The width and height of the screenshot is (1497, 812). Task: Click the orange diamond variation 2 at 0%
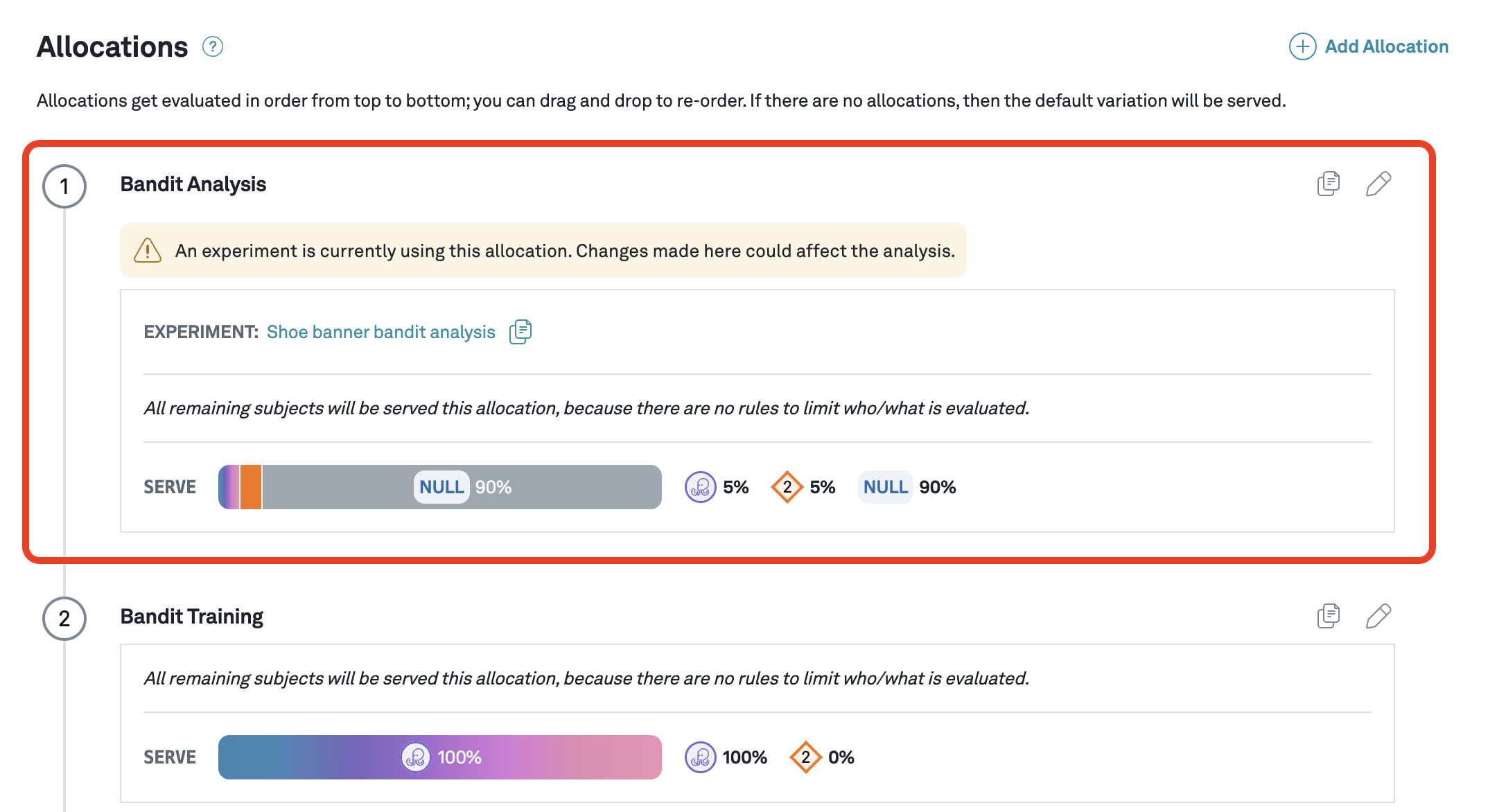click(x=805, y=757)
